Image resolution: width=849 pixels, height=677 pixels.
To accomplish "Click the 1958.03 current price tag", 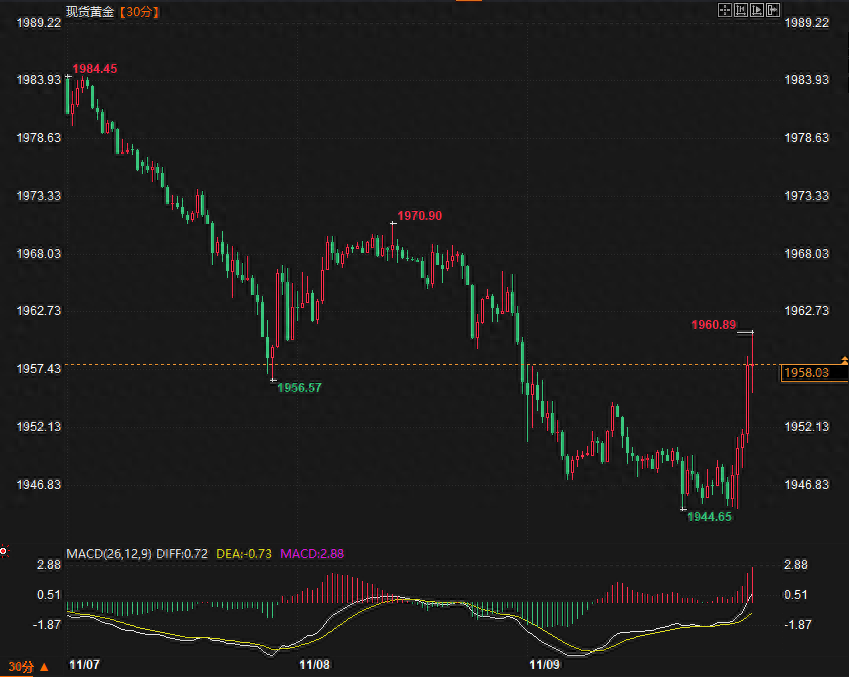I will tap(808, 373).
